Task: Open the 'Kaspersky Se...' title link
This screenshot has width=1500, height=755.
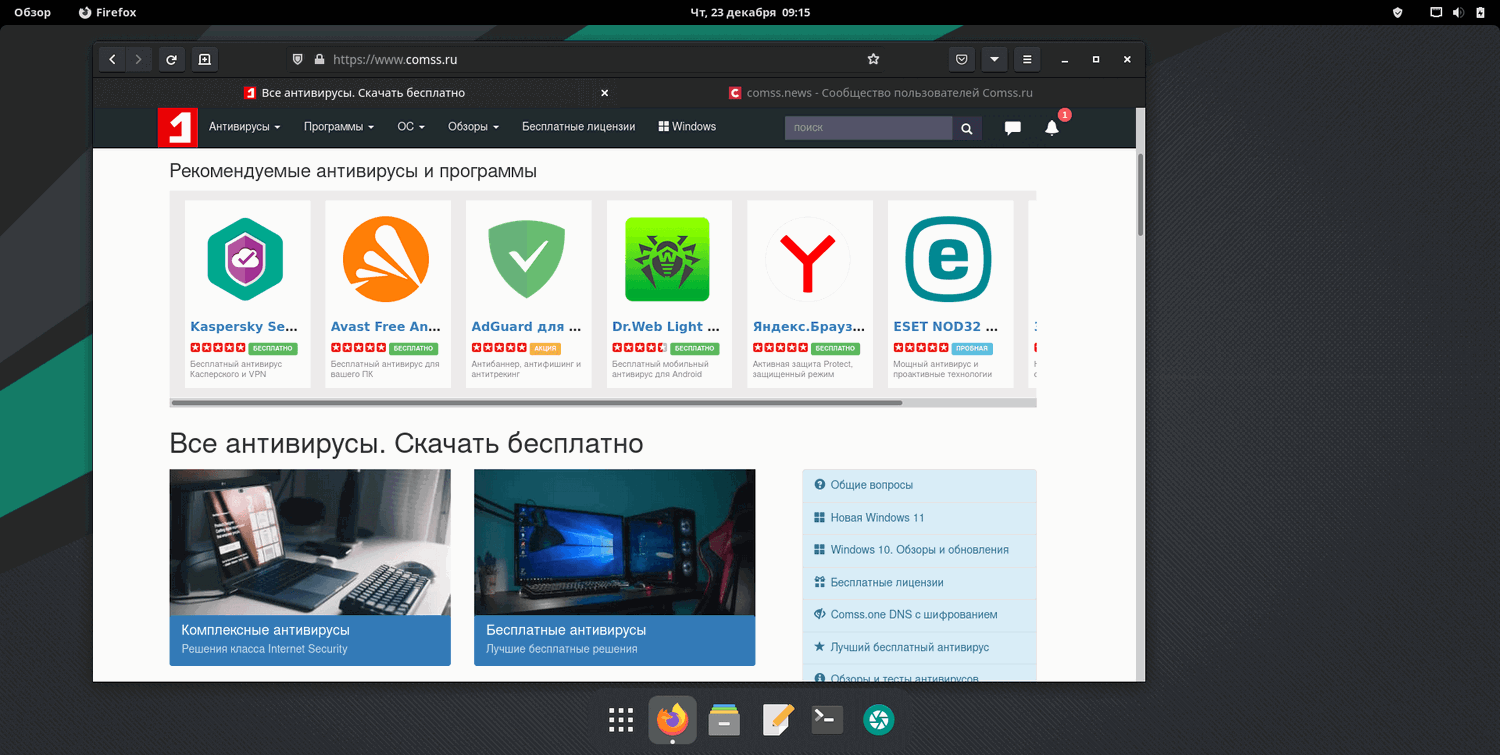Action: (244, 327)
